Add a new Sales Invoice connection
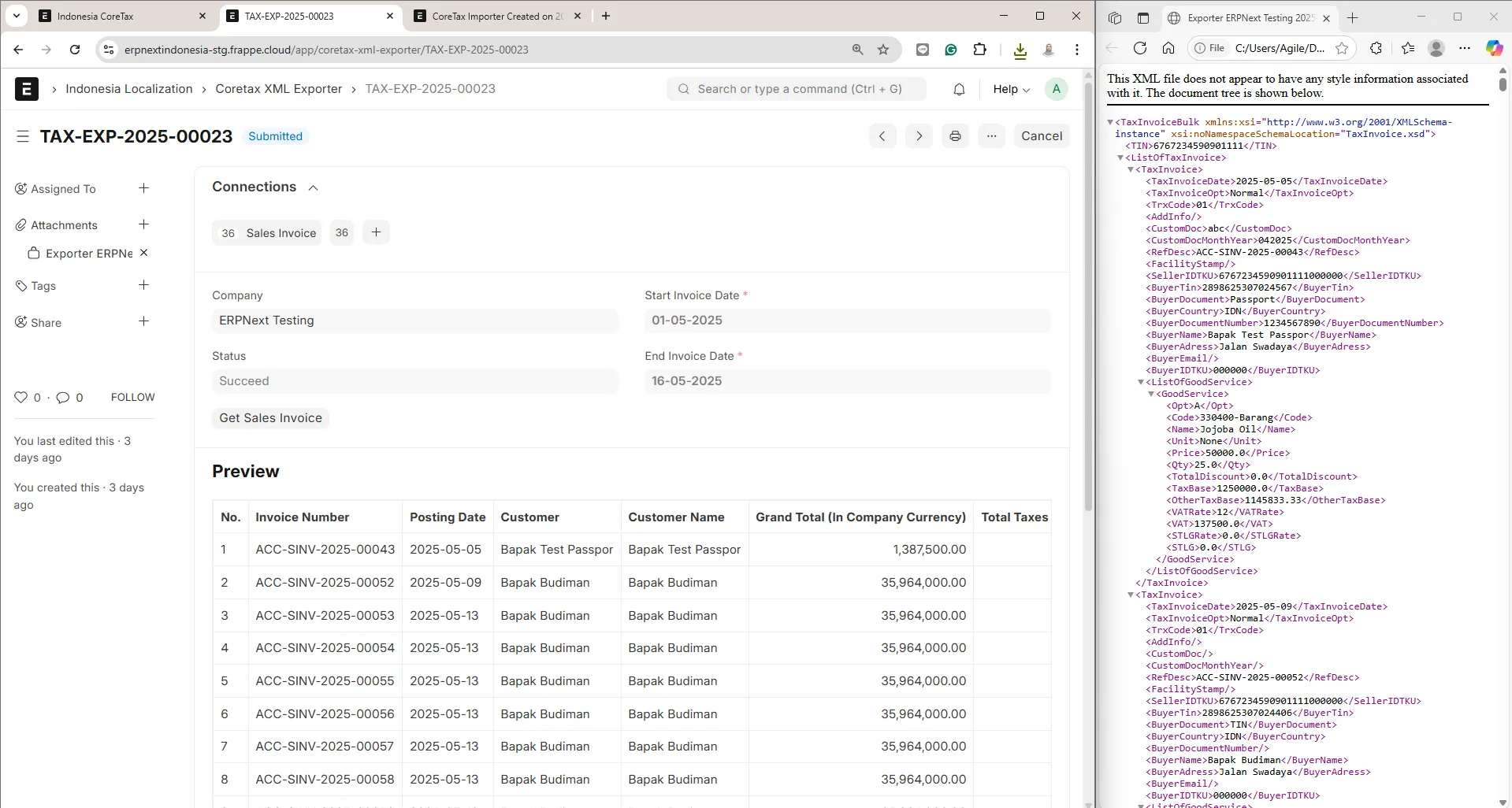The width and height of the screenshot is (1512, 808). [x=376, y=232]
